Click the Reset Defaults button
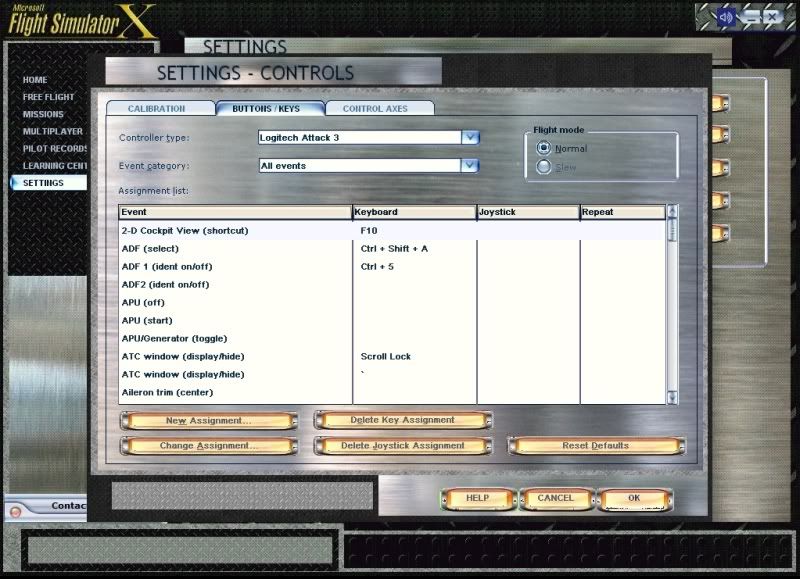 [x=595, y=445]
